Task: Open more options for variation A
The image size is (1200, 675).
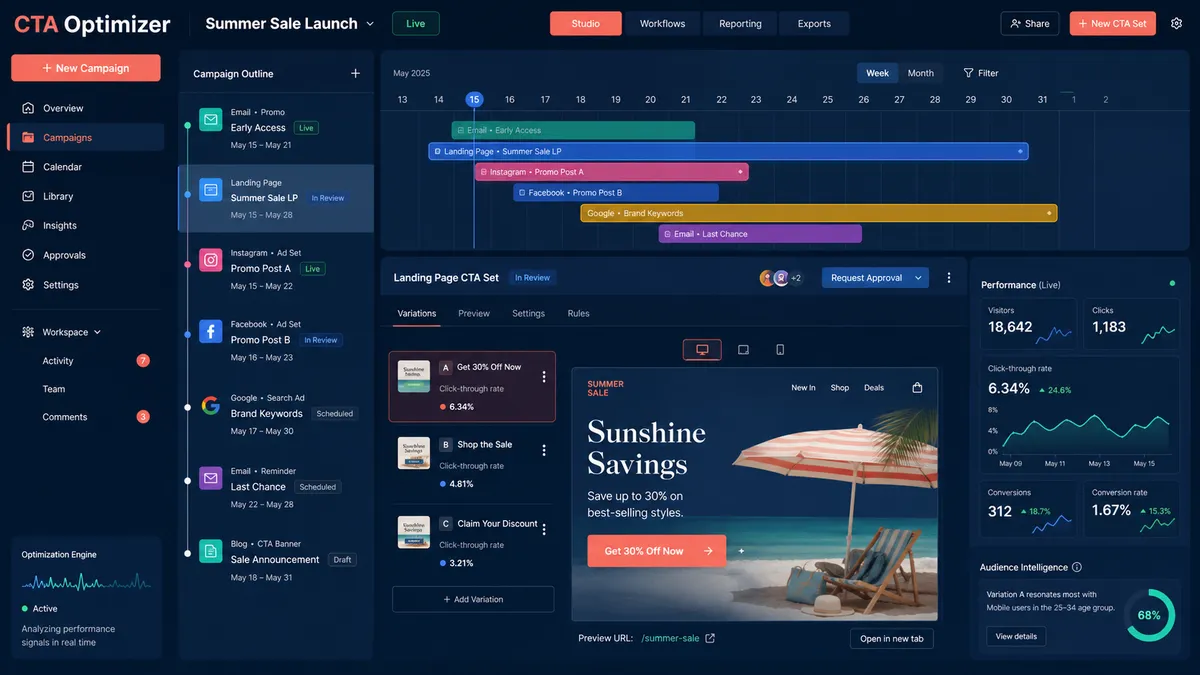Action: [544, 377]
